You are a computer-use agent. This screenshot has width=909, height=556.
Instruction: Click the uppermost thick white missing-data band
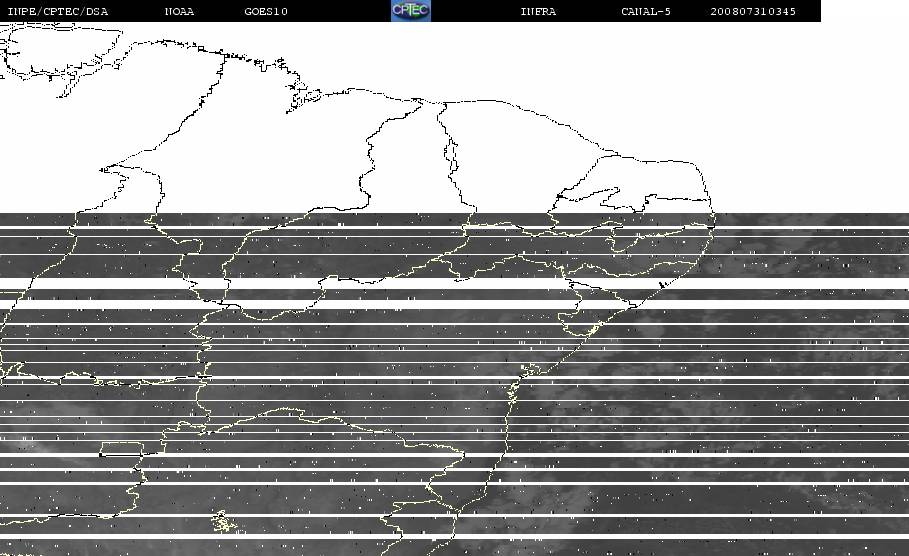point(454,284)
